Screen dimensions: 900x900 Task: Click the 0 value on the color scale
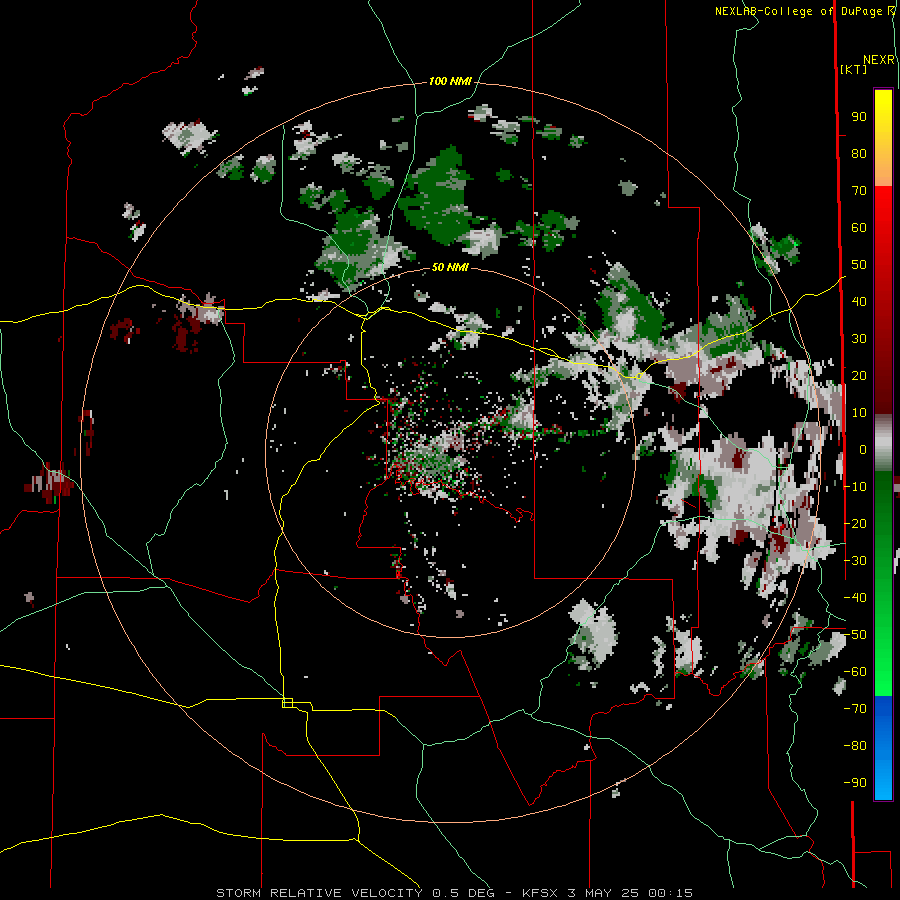click(862, 450)
